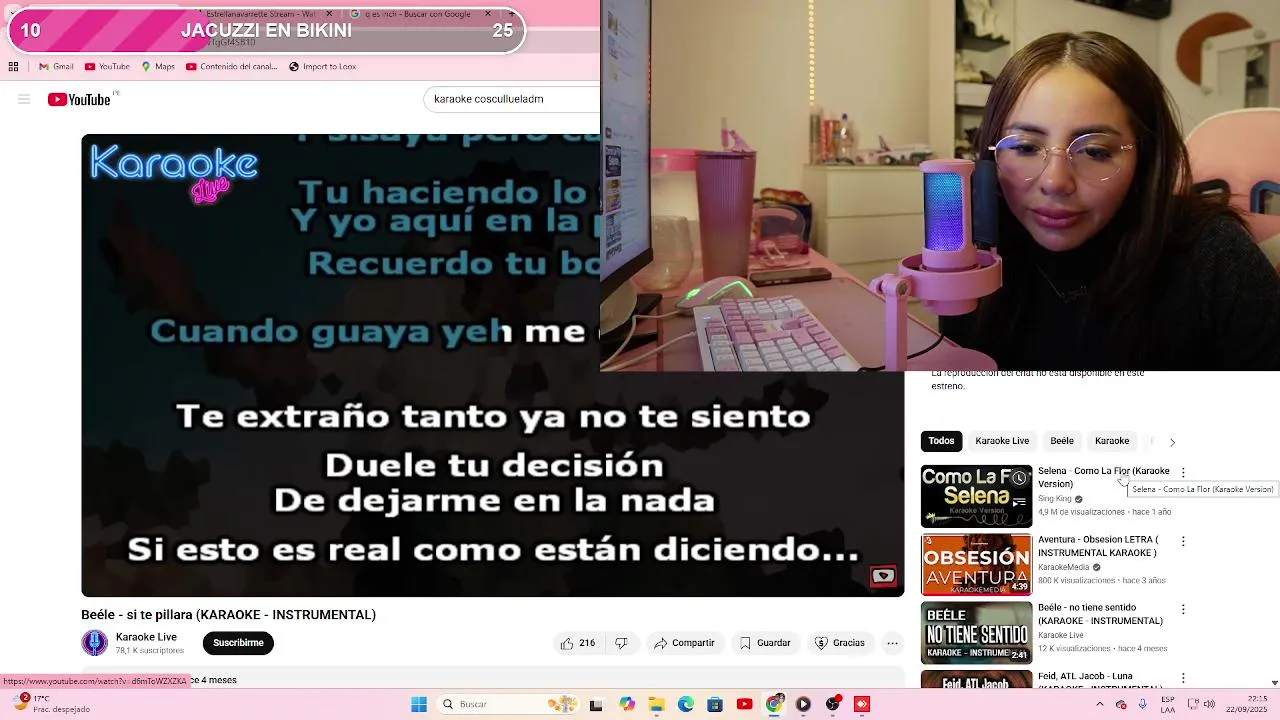This screenshot has width=1280, height=720.
Task: Subscribe with the Suscribirme button
Action: click(x=238, y=643)
